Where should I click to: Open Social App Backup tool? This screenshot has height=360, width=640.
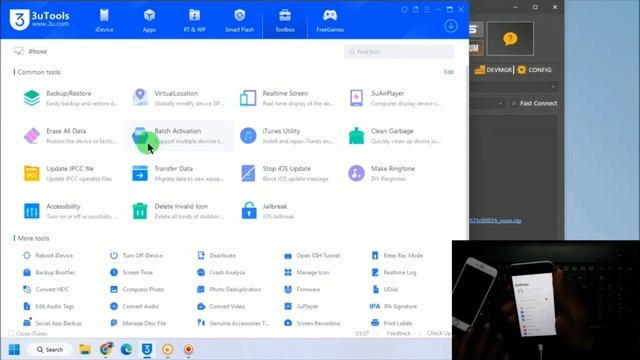pyautogui.click(x=53, y=323)
